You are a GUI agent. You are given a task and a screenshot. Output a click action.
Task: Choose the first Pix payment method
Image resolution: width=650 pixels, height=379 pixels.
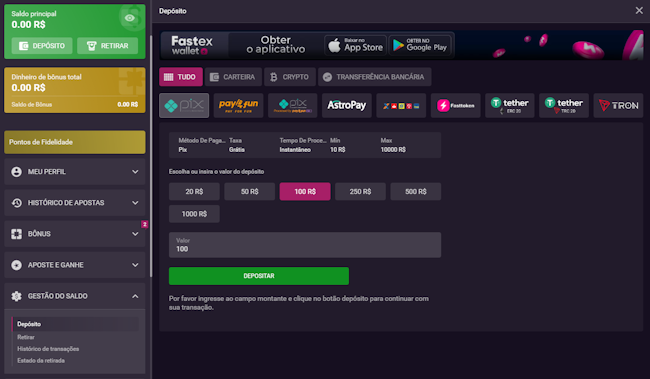[184, 105]
